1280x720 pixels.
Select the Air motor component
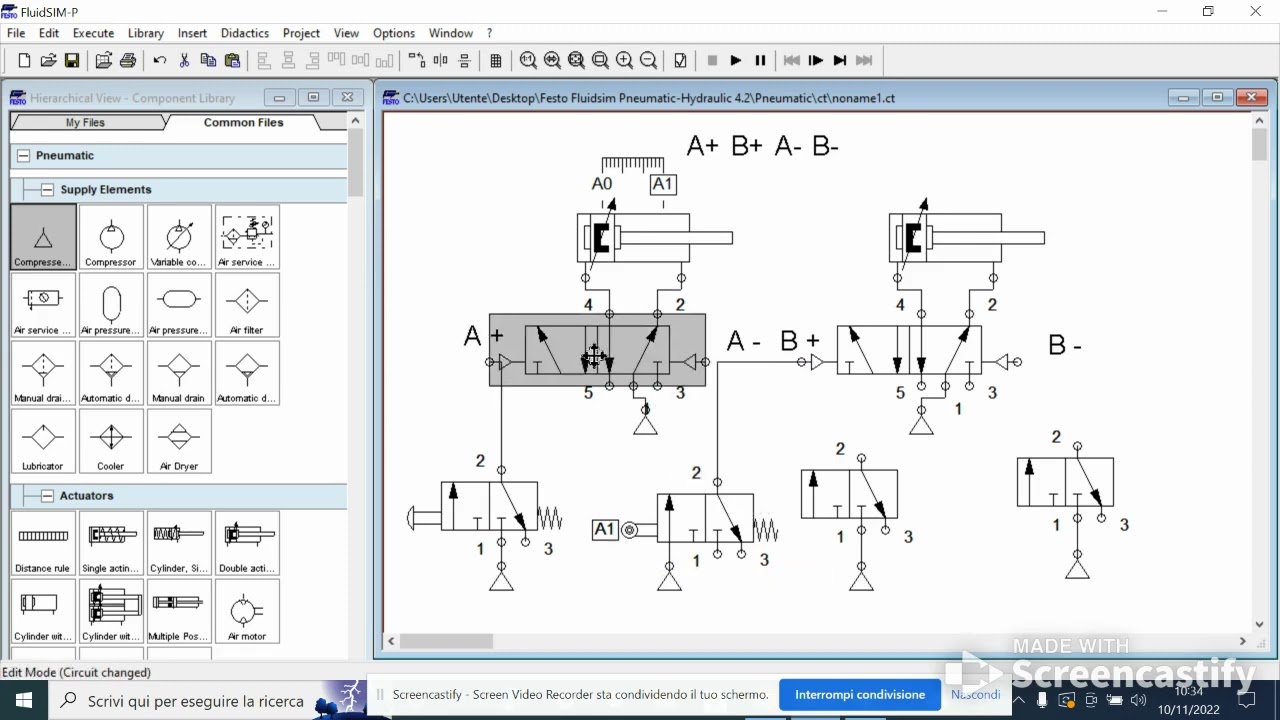247,611
